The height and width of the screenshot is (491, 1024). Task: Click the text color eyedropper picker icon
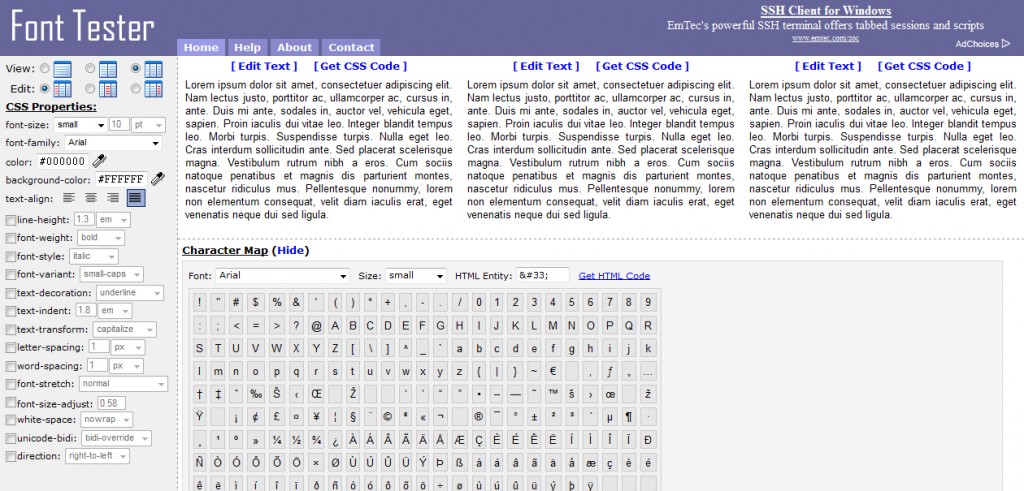click(x=99, y=161)
